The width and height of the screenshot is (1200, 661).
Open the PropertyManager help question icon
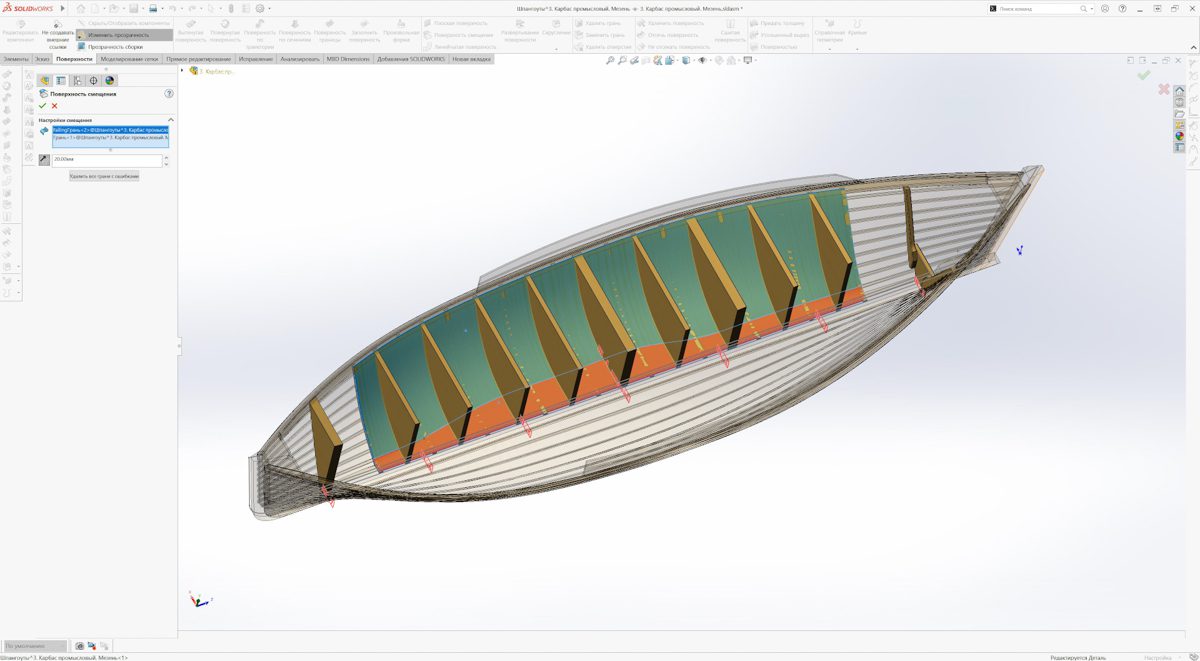pyautogui.click(x=169, y=94)
